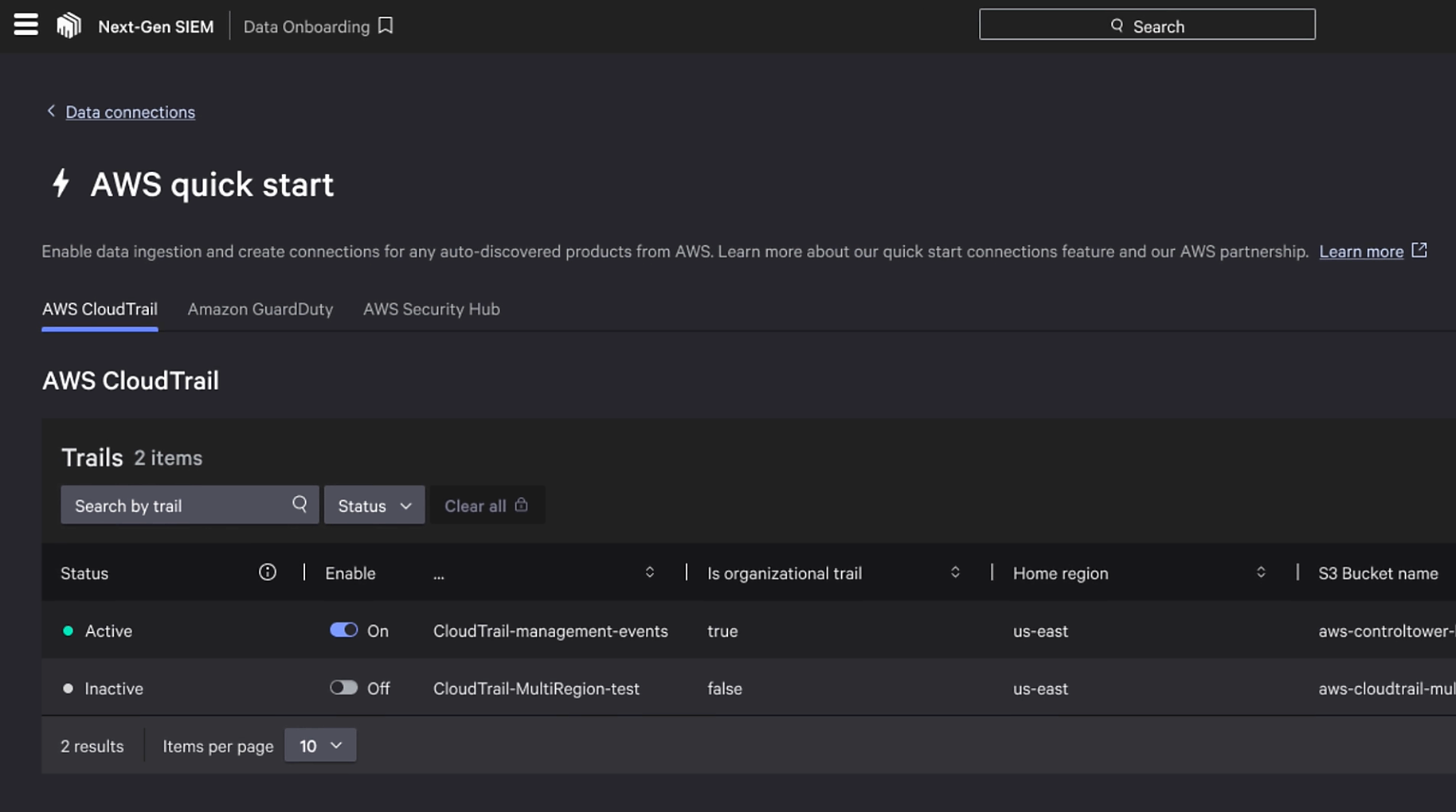Click the external link icon beside Learn more
1456x812 pixels.
1419,251
